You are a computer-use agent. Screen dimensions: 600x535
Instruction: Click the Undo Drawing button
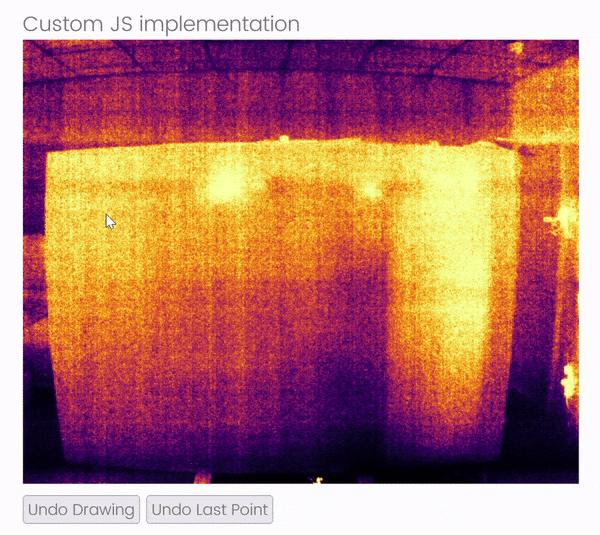click(82, 509)
